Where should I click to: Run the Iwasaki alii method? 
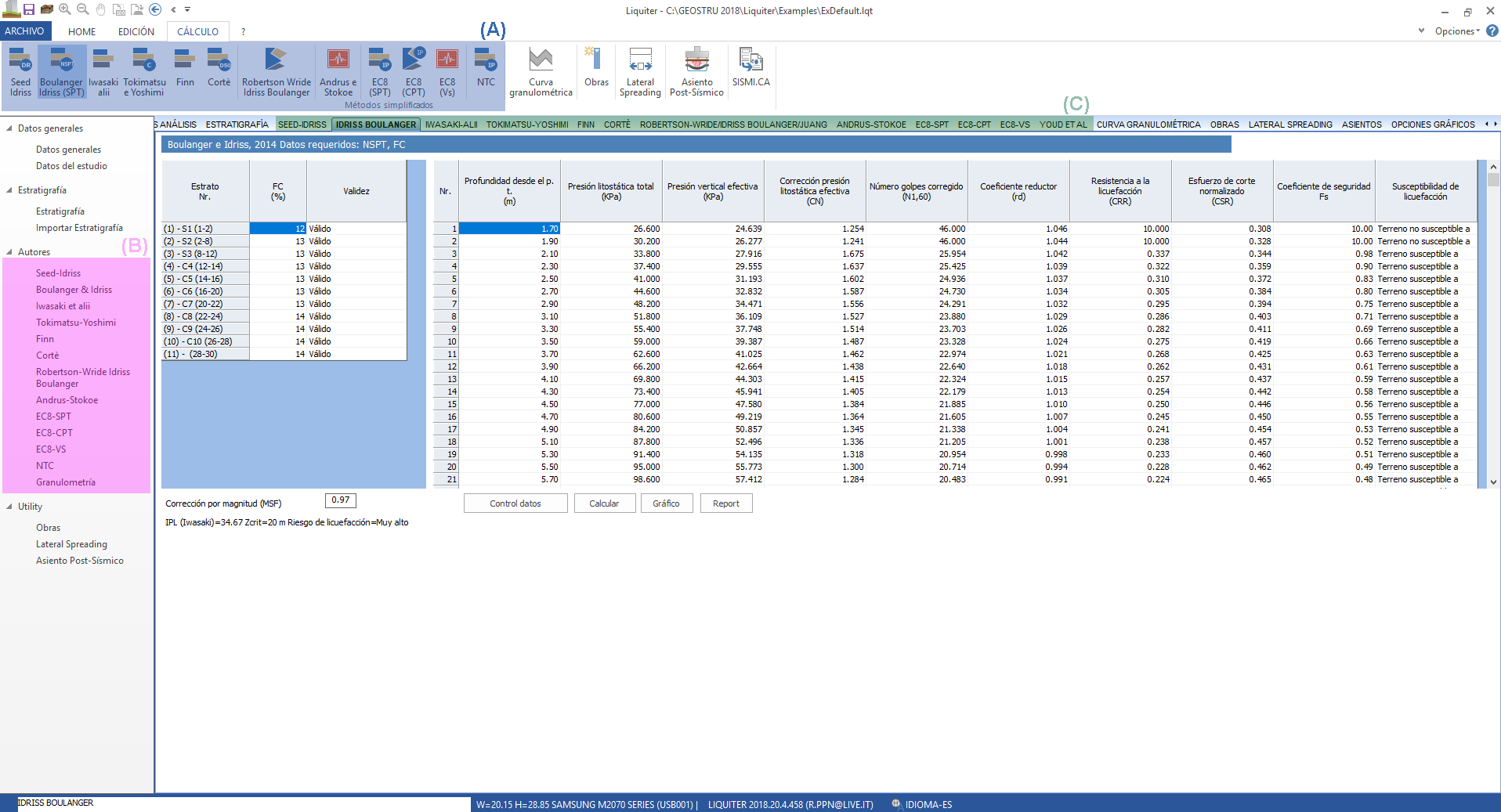pos(103,72)
